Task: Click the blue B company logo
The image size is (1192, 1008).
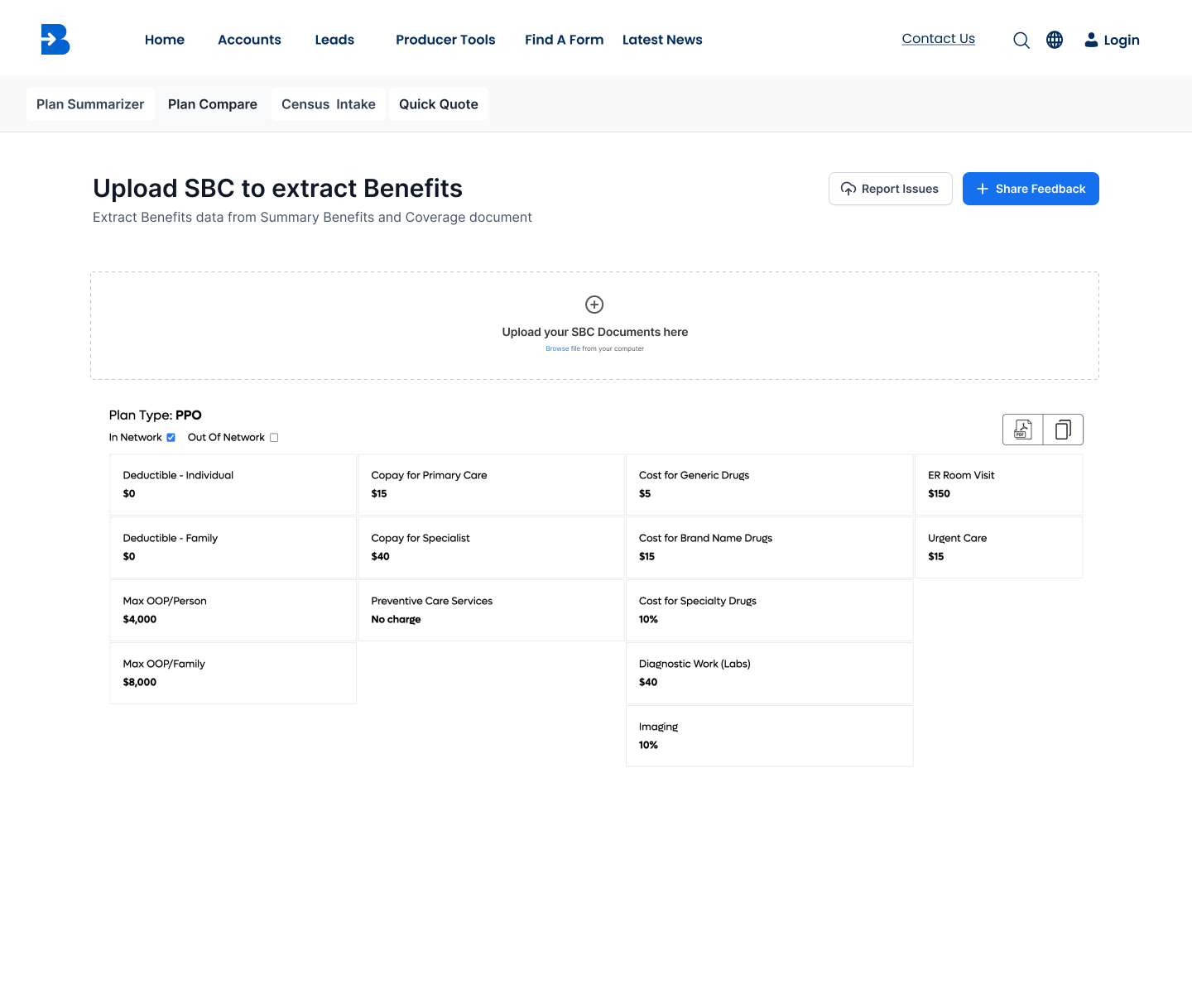Action: [55, 40]
